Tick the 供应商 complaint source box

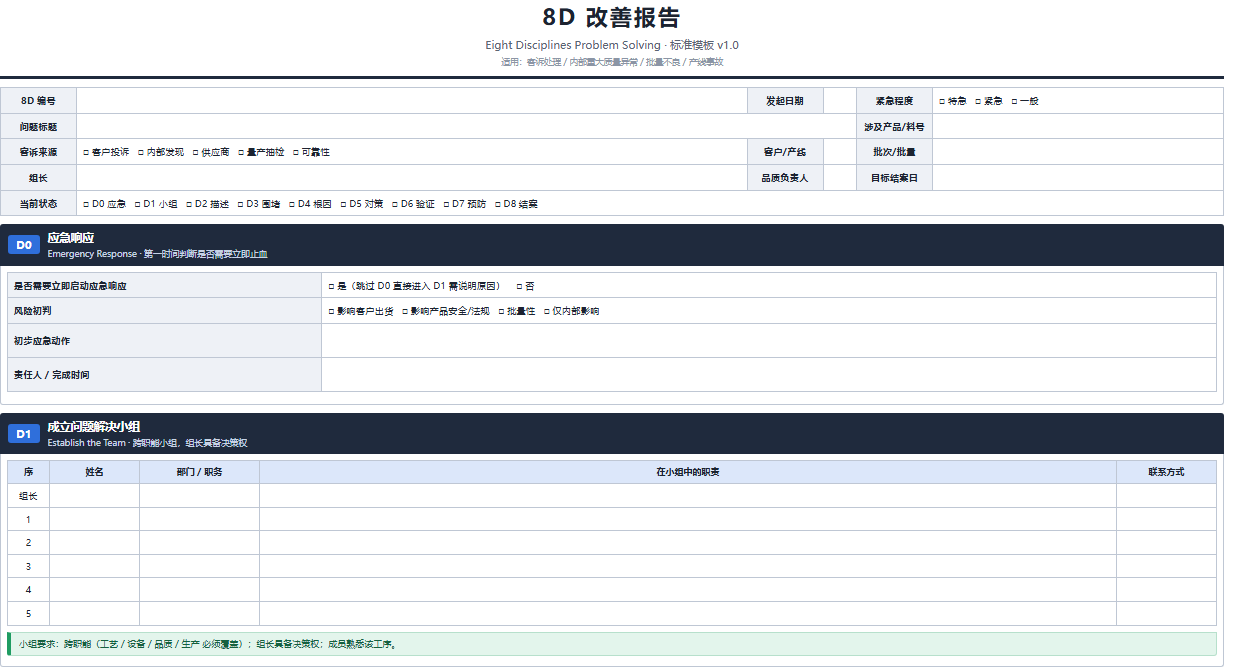(x=196, y=152)
